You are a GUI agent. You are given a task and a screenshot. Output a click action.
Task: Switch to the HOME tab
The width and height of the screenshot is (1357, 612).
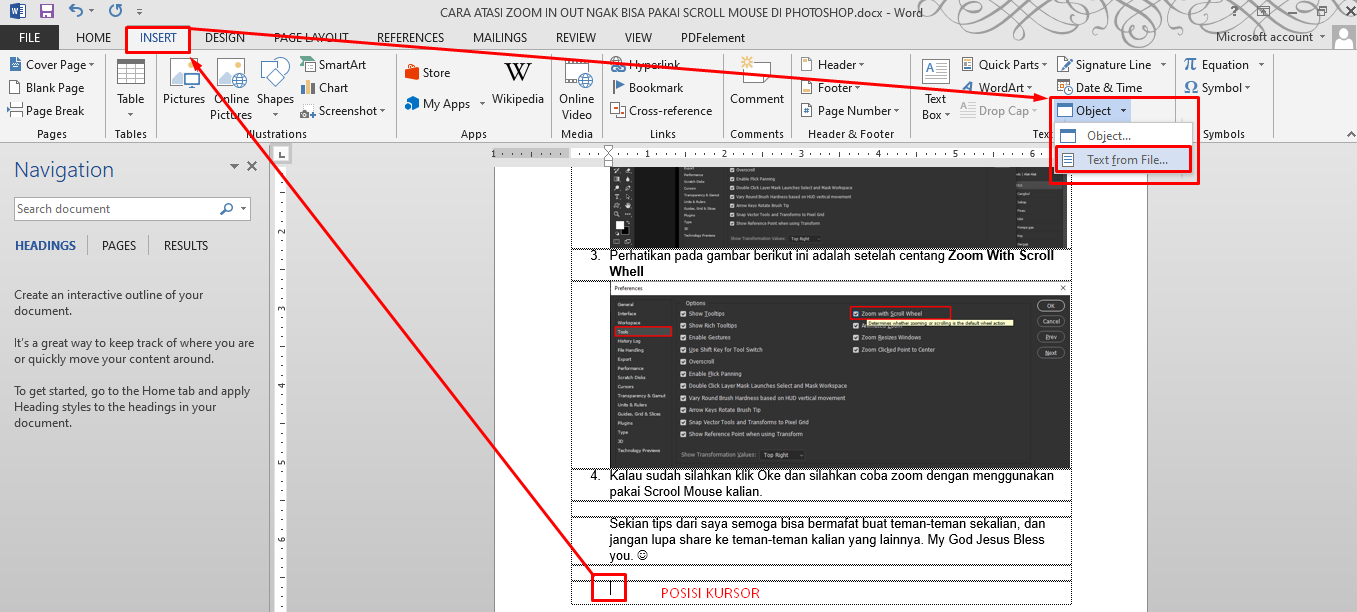click(x=93, y=38)
